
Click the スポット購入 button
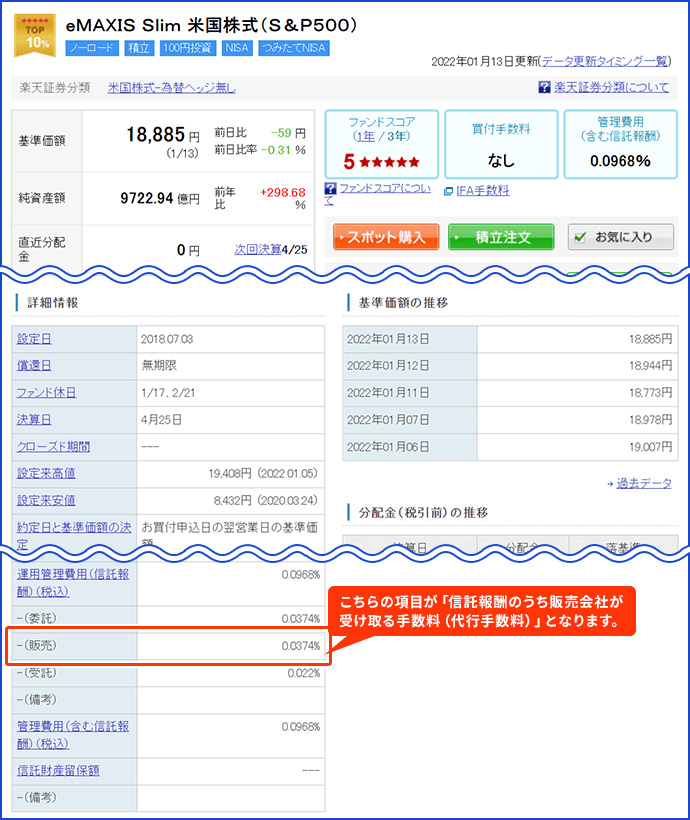[x=386, y=237]
